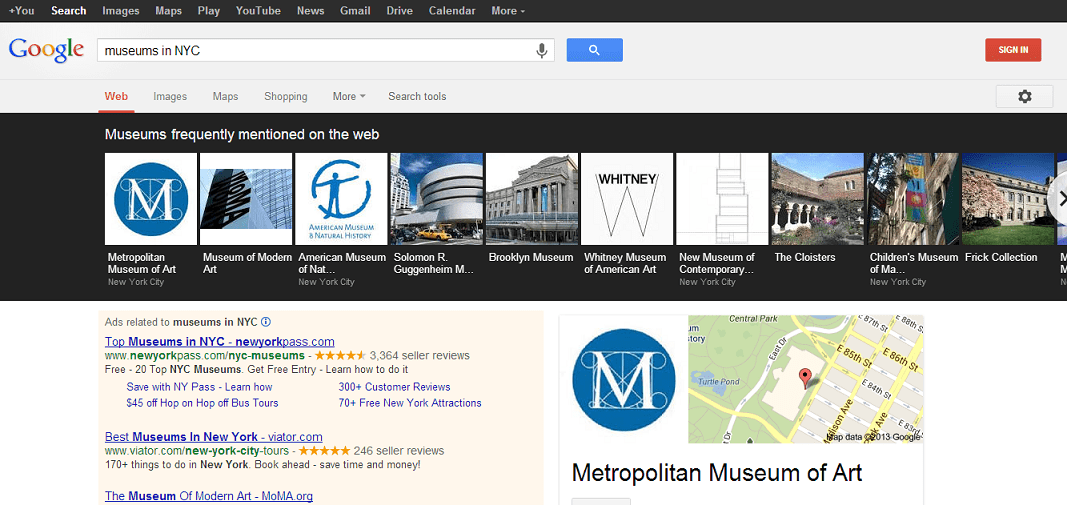
Task: Click the carousel next arrow
Action: [x=1060, y=199]
